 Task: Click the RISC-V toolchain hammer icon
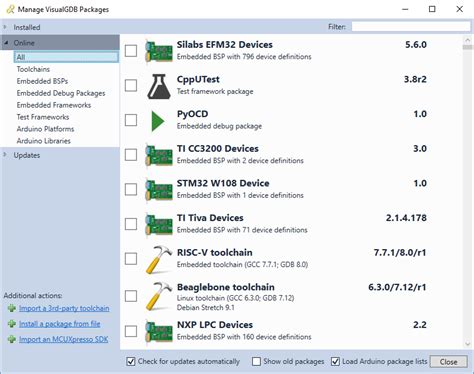pyautogui.click(x=159, y=260)
